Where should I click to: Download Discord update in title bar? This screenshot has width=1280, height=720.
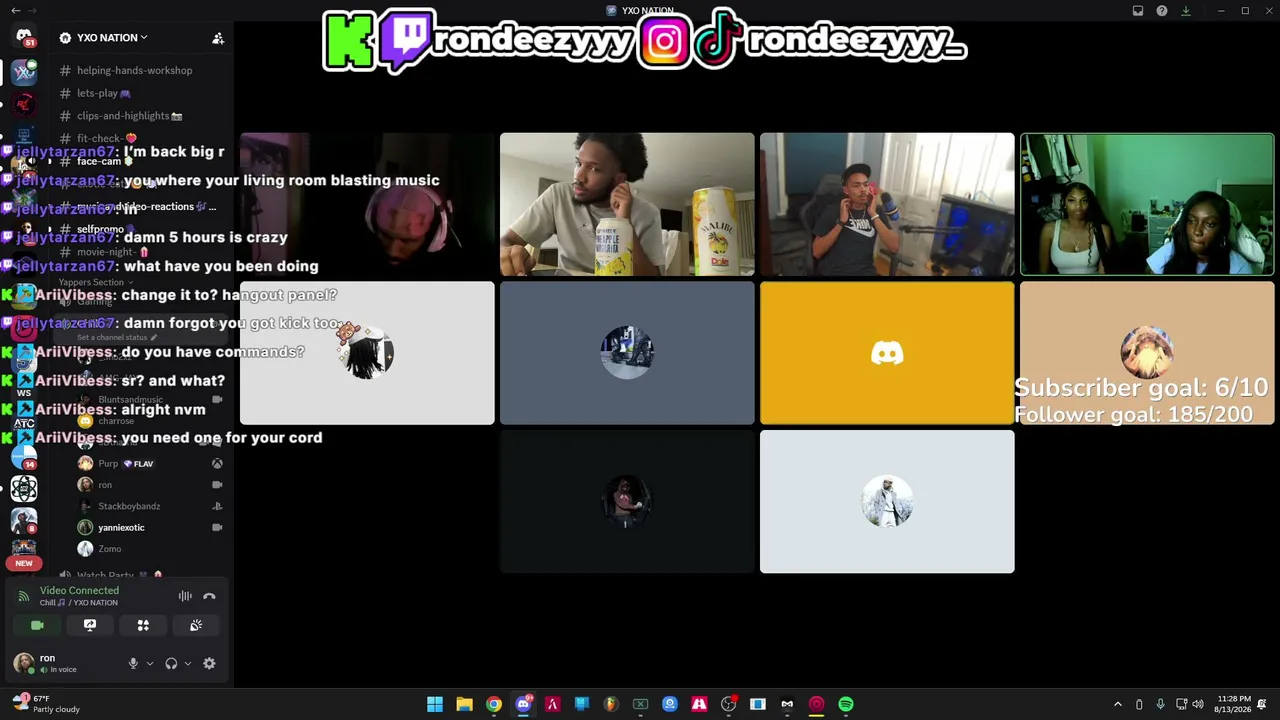1186,11
